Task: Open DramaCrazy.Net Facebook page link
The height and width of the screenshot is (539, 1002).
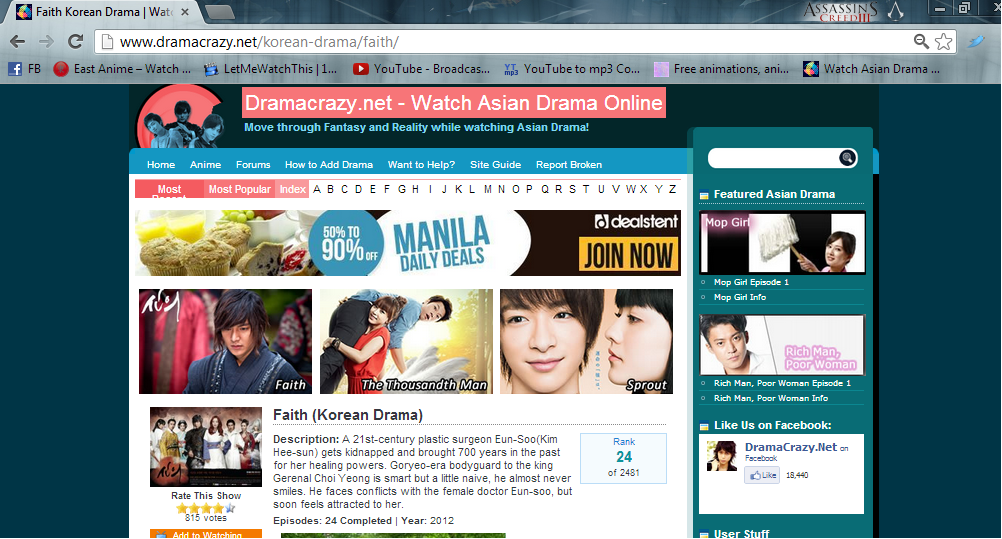Action: [x=790, y=447]
